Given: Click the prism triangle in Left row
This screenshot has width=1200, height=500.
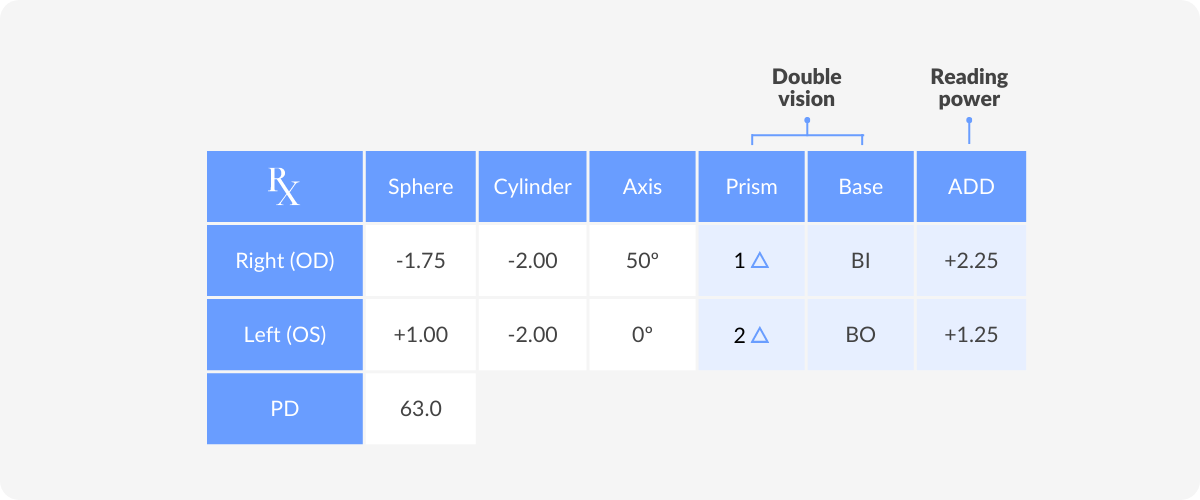Looking at the screenshot, I should tap(759, 335).
